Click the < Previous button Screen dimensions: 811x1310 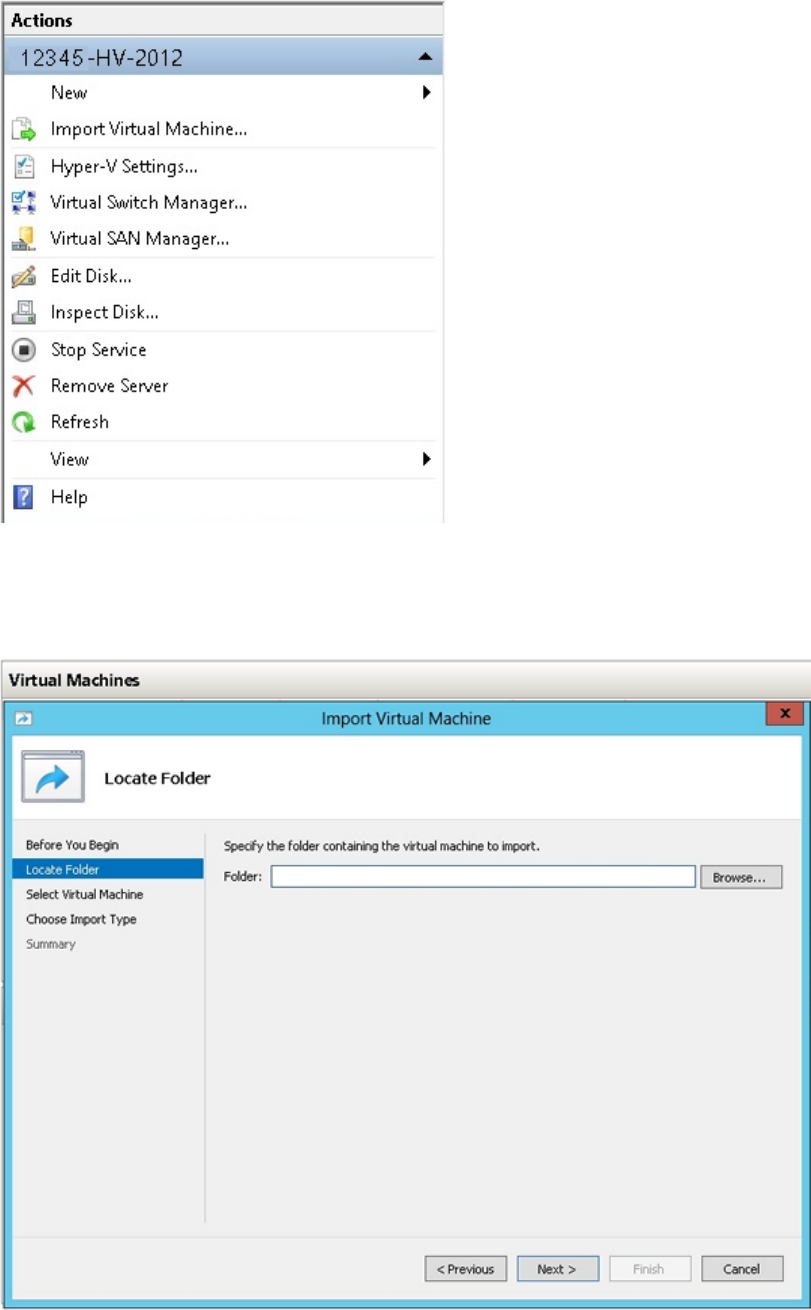[x=466, y=1269]
